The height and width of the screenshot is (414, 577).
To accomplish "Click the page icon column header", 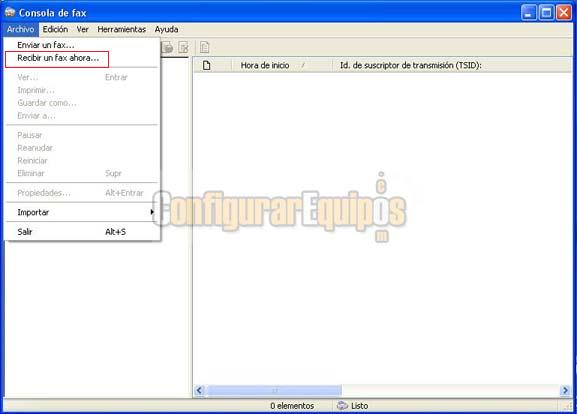I will click(x=206, y=66).
